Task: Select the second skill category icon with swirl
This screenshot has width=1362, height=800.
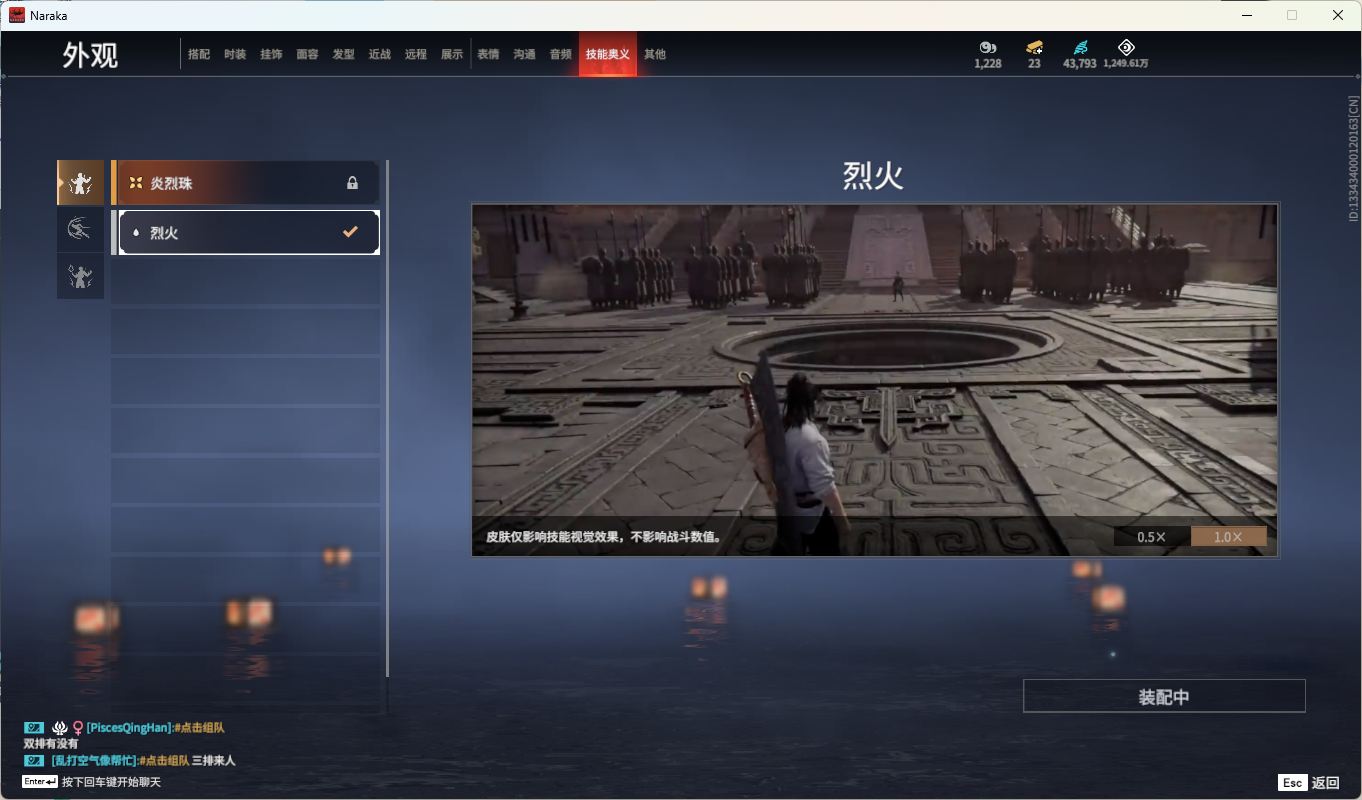Action: click(x=81, y=230)
